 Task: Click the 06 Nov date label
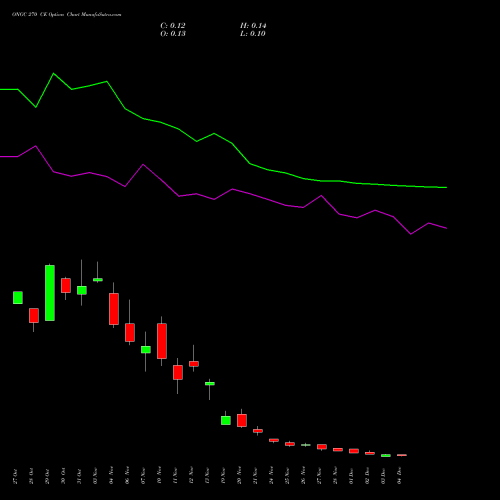pyautogui.click(x=127, y=476)
